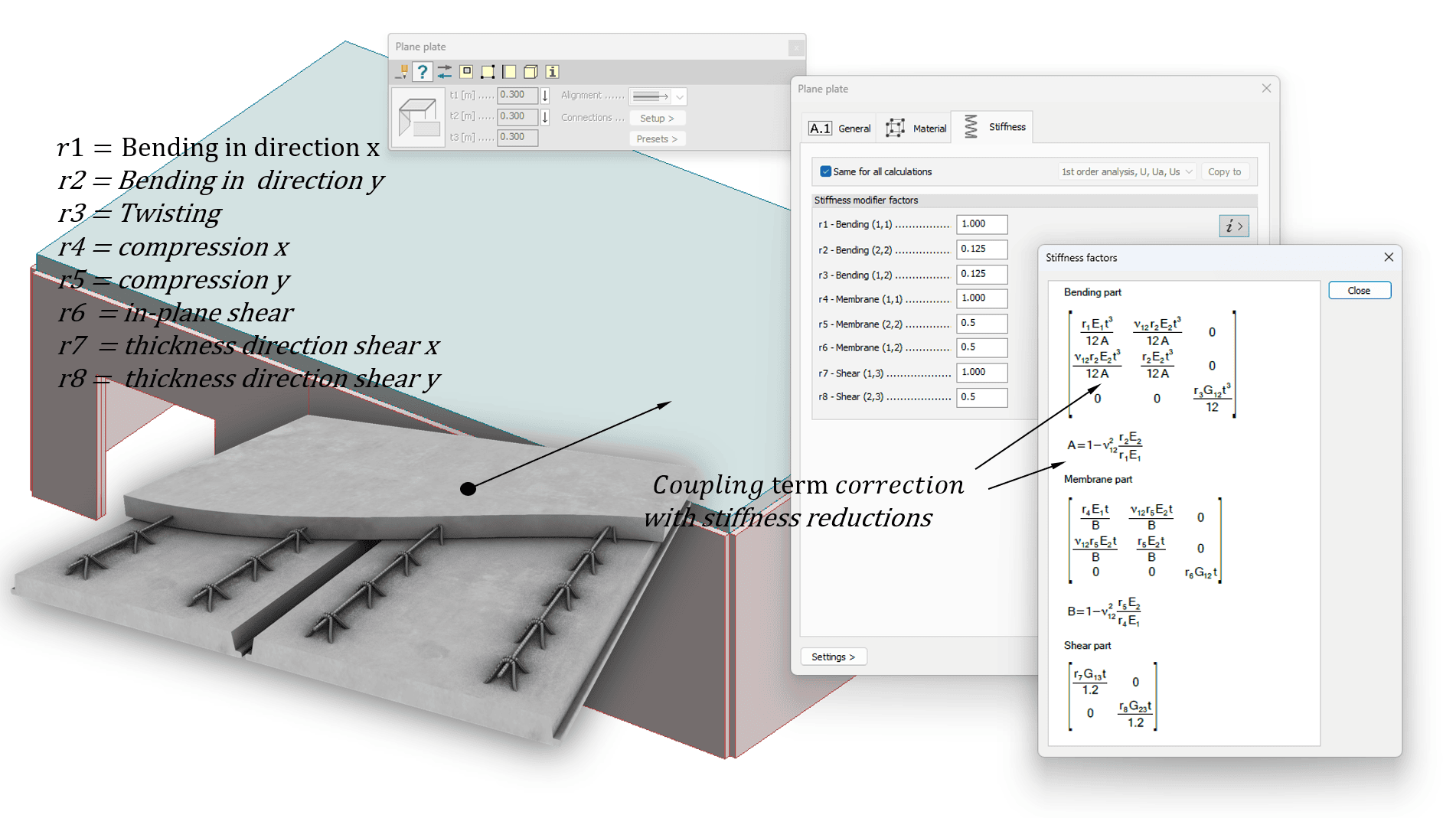Click the swap arrows icon in Plane plate toolbar
This screenshot has height=818, width=1456.
(444, 72)
